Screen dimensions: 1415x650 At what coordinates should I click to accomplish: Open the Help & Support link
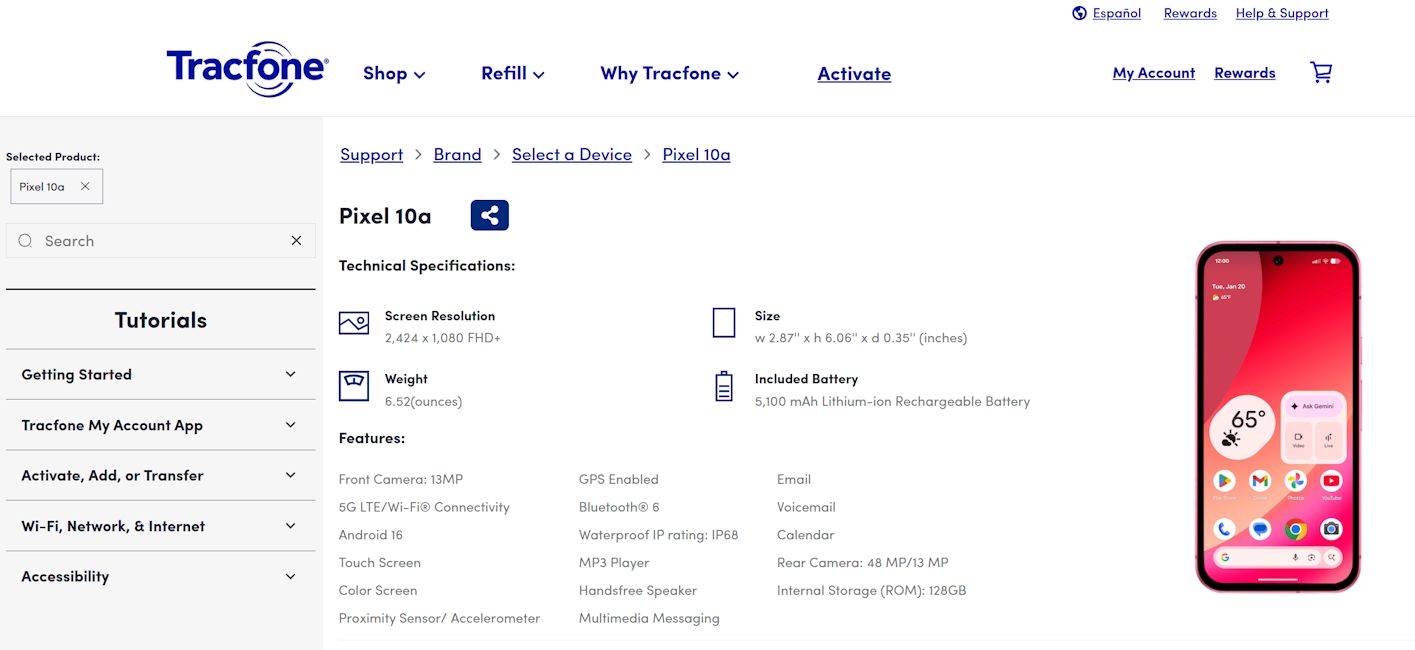1282,13
